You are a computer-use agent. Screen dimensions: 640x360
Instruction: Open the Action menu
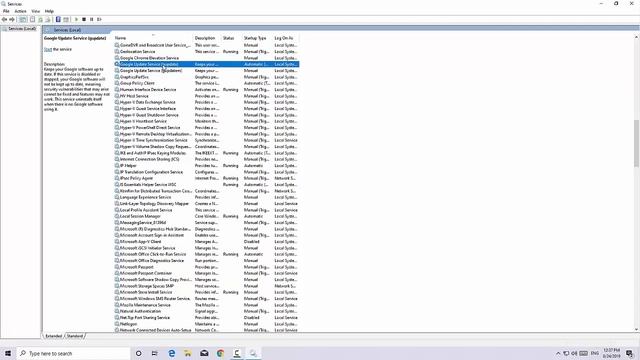click(20, 11)
